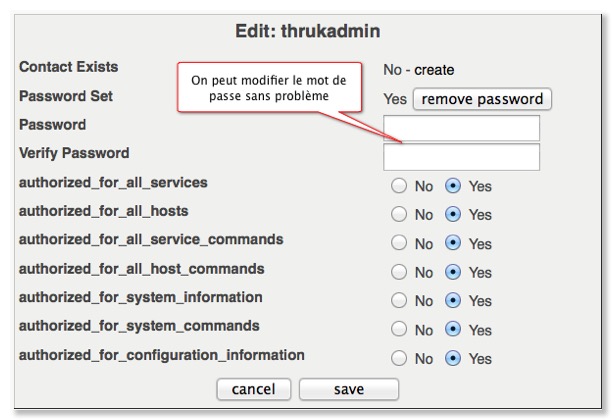Set authorized_for_all_hosts to Yes
Viewport: 612px width, 420px height.
tap(452, 214)
